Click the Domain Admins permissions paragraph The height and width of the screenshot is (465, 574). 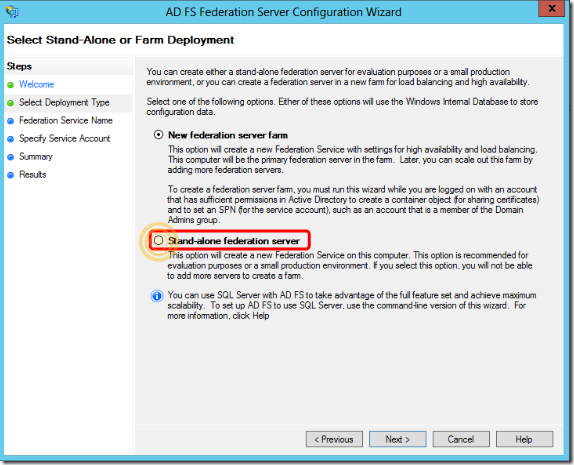pos(353,205)
